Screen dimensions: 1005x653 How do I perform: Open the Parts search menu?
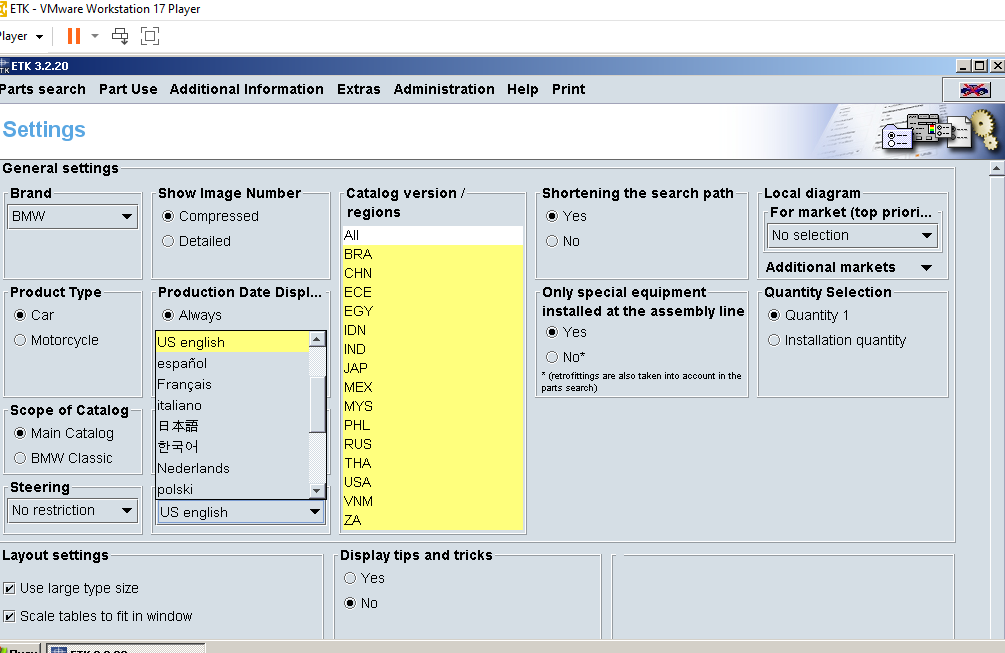click(x=42, y=89)
